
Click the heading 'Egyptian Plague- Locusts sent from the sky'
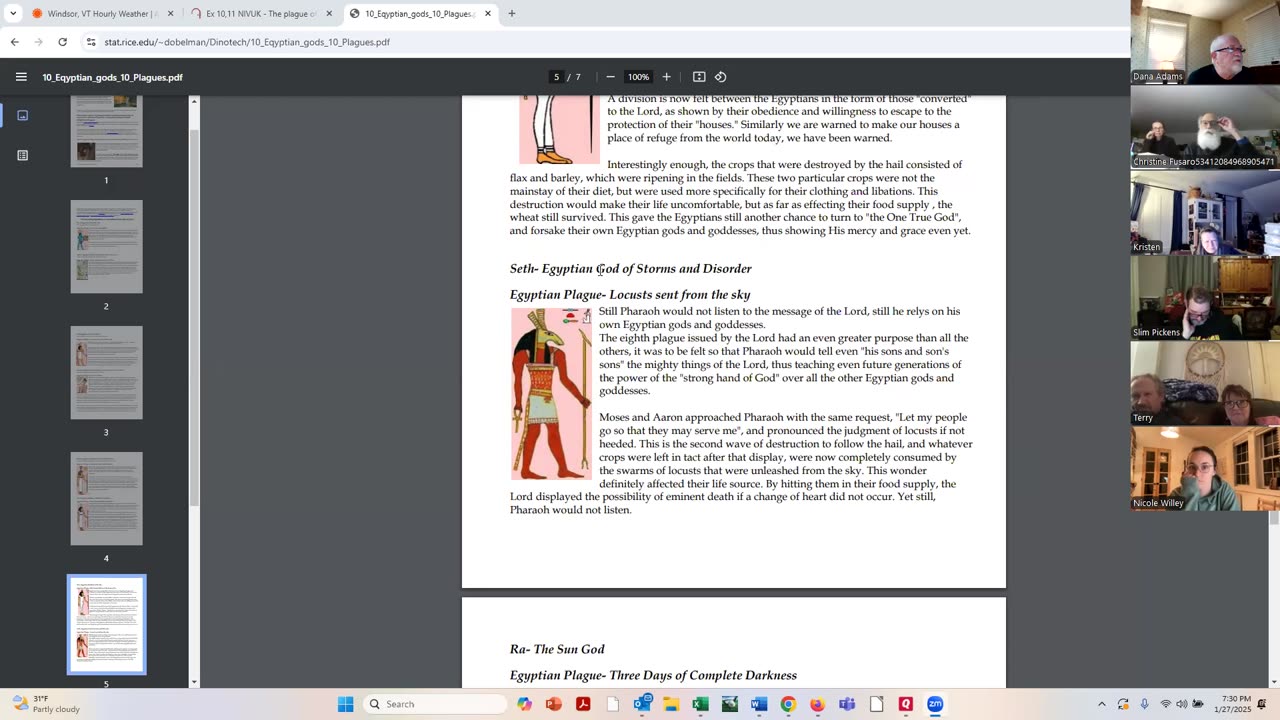630,295
